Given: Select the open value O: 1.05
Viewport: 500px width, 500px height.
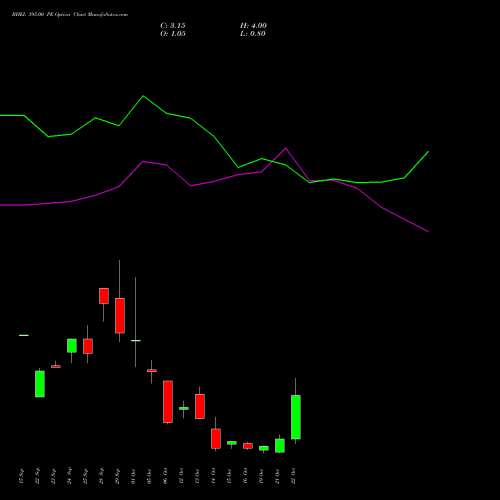Looking at the screenshot, I should click(x=173, y=34).
